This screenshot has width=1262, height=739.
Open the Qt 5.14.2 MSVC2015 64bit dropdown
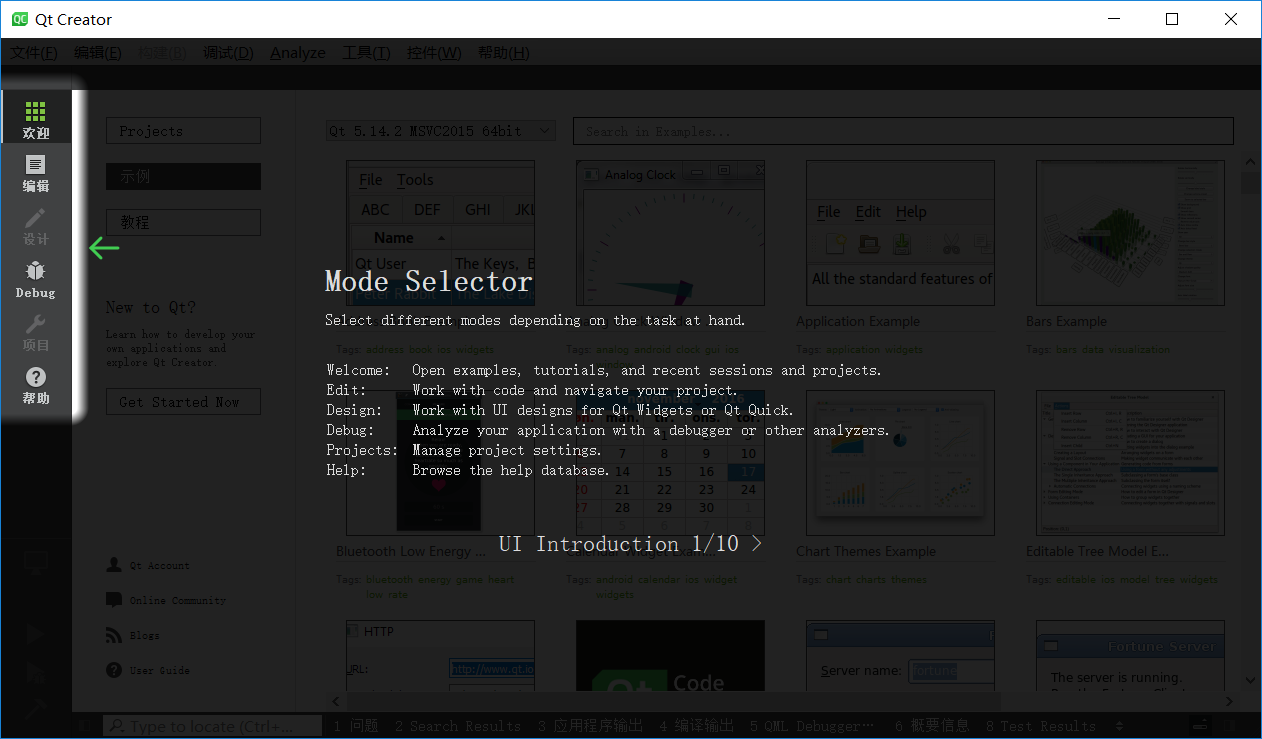[438, 130]
